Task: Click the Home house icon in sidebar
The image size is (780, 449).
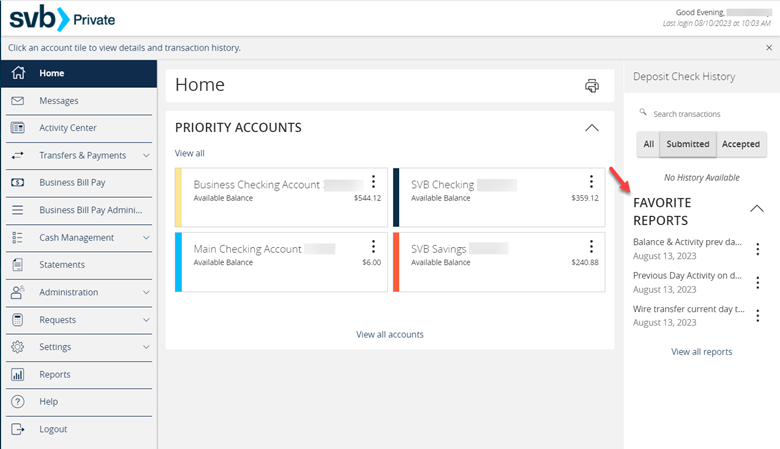Action: click(18, 73)
